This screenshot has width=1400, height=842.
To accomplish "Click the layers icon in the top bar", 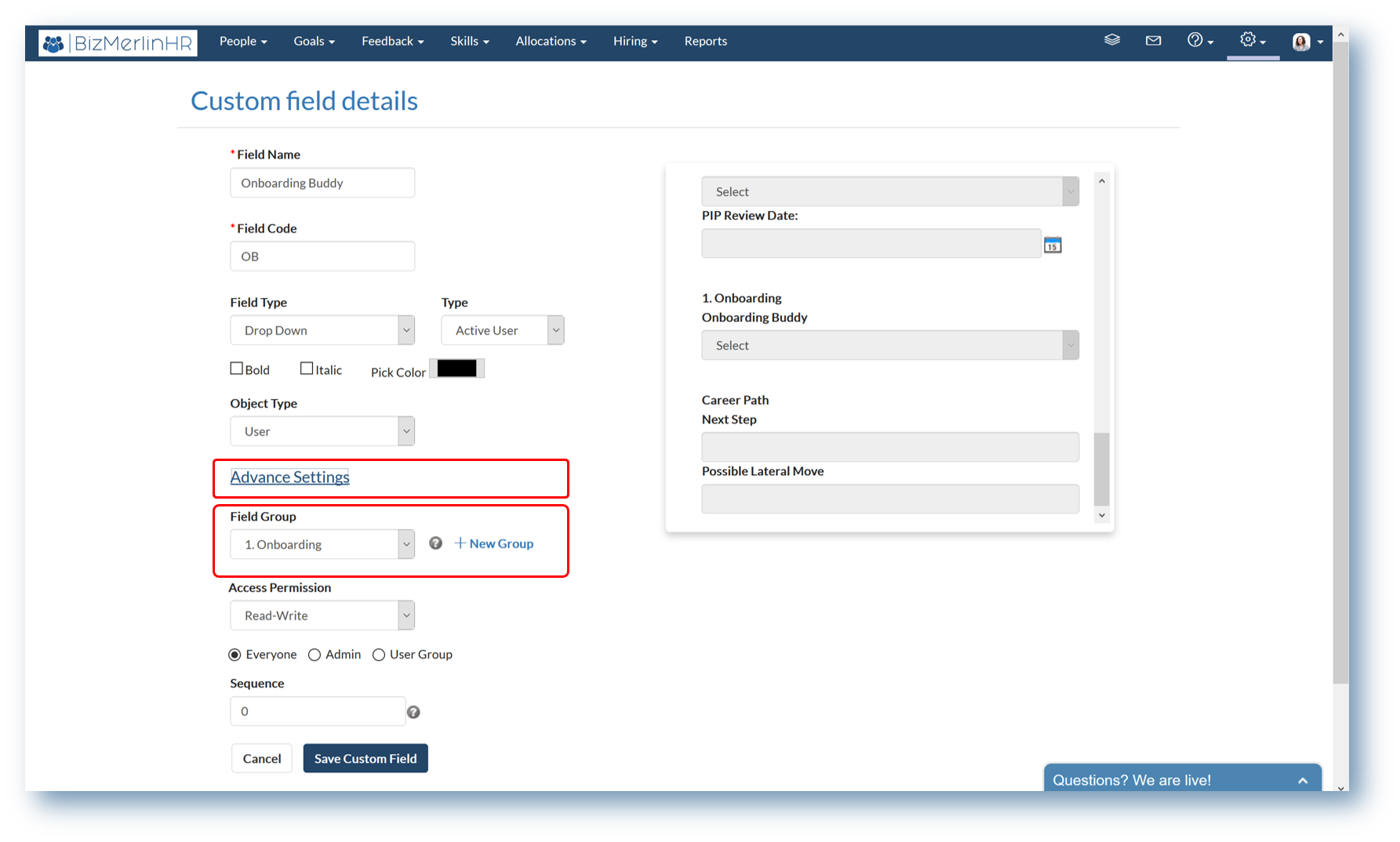I will pyautogui.click(x=1111, y=40).
